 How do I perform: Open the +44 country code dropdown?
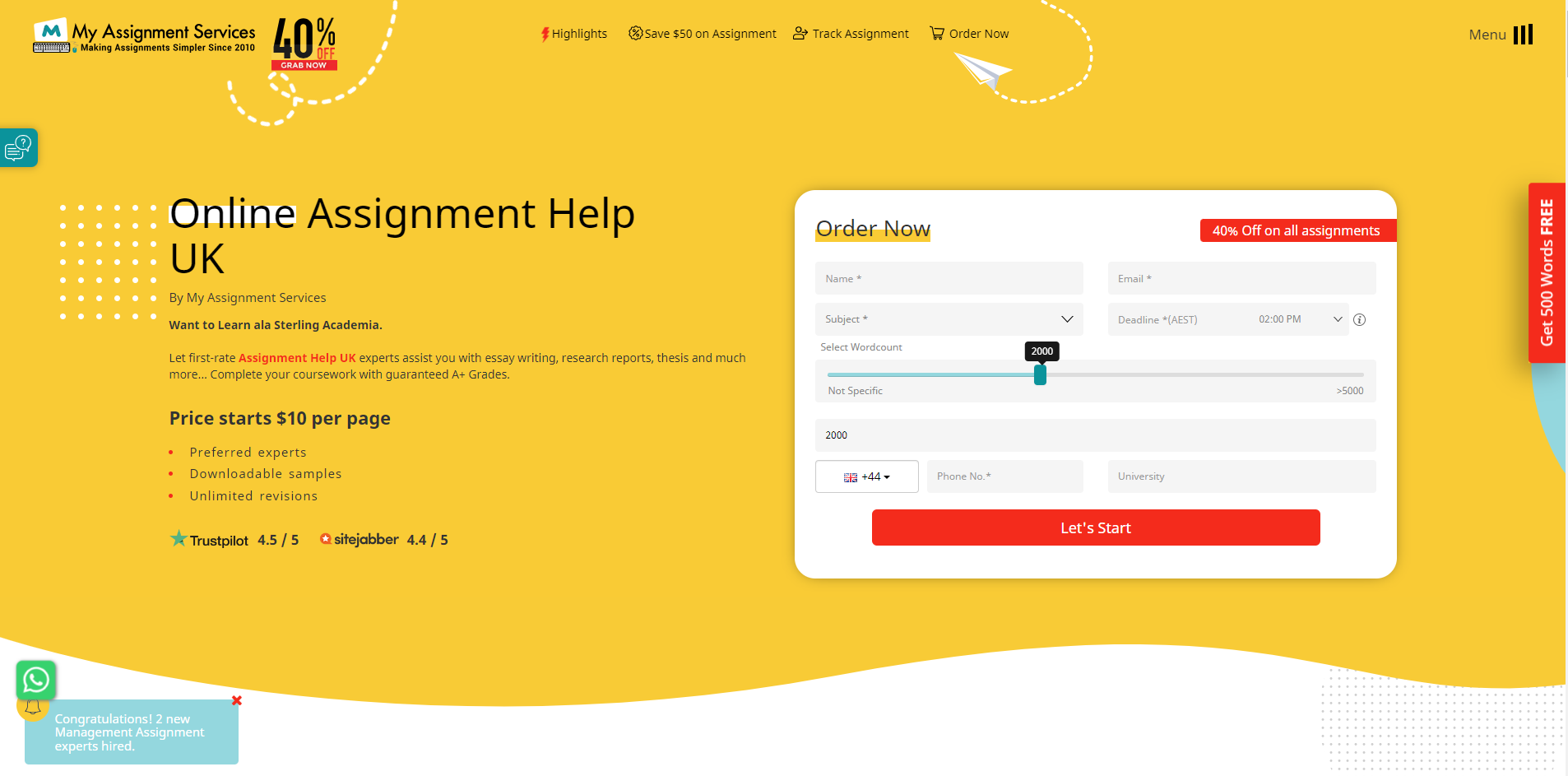(x=867, y=476)
